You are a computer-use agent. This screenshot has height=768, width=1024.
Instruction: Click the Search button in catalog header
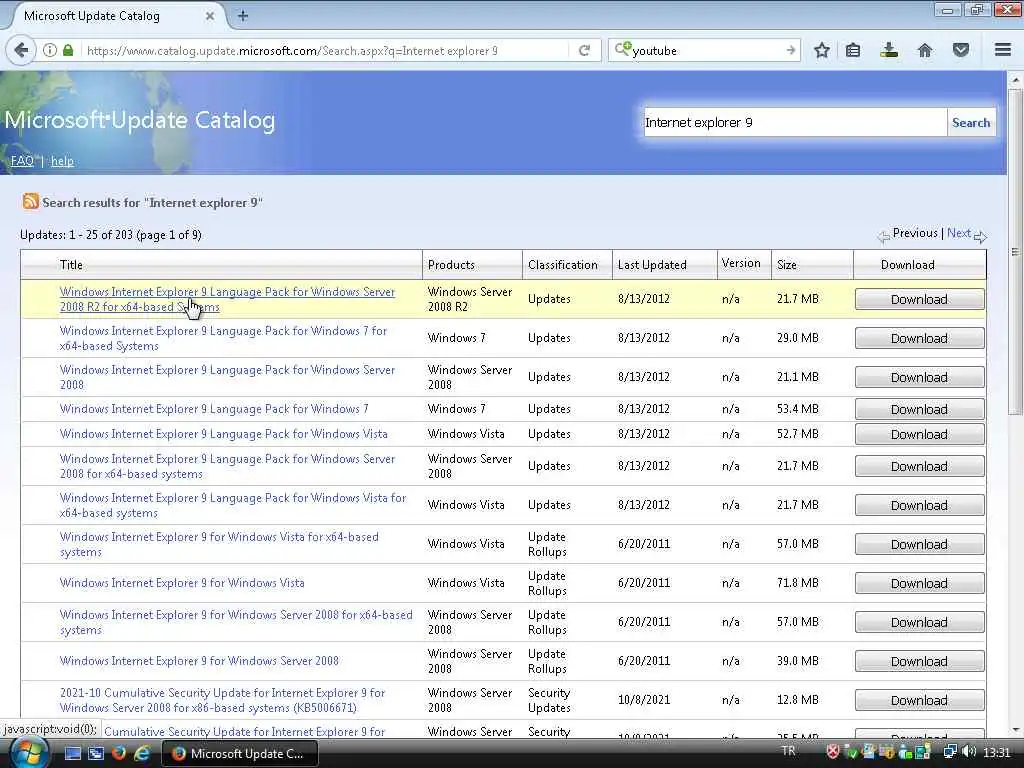coord(971,122)
